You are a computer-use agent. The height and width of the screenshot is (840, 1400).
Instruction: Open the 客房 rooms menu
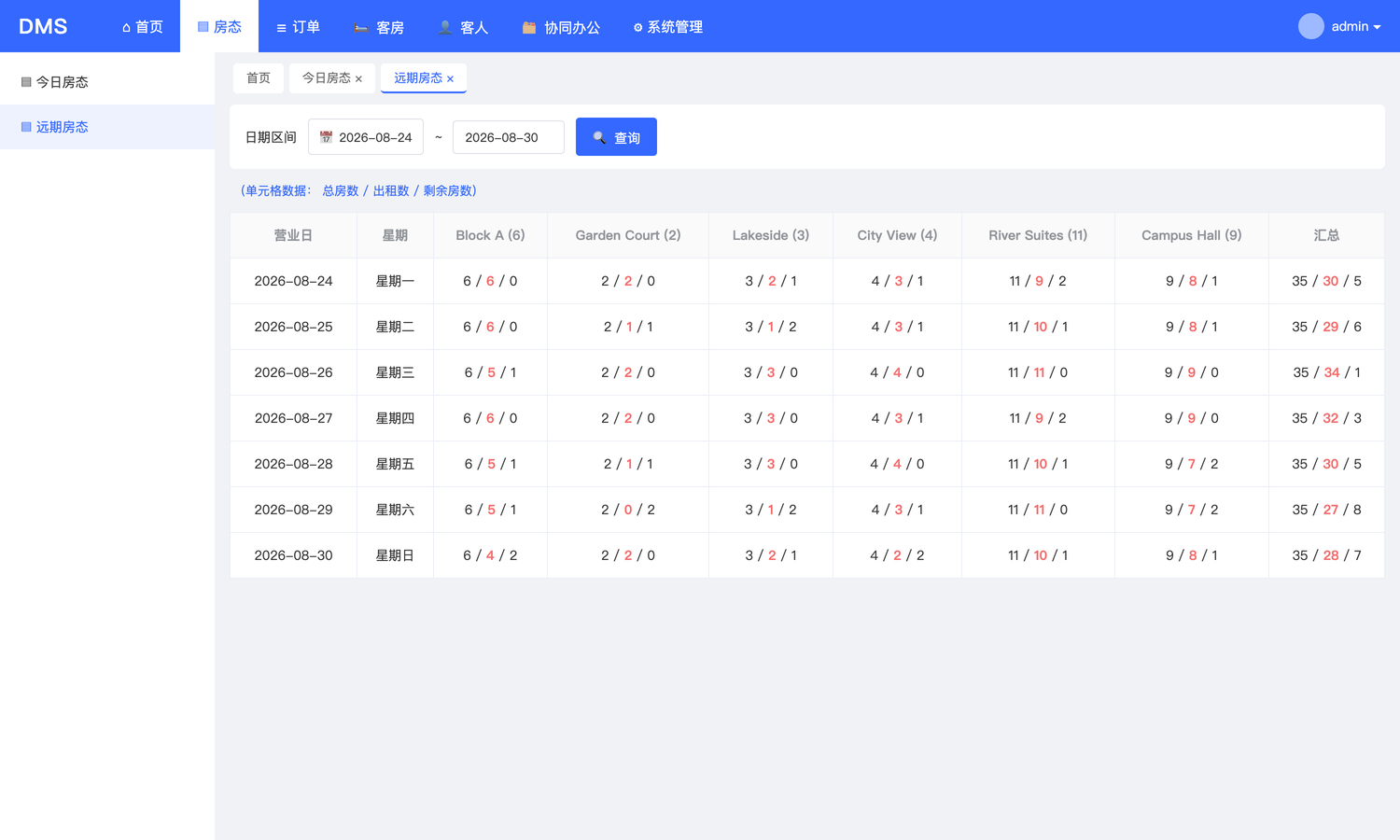pos(379,27)
